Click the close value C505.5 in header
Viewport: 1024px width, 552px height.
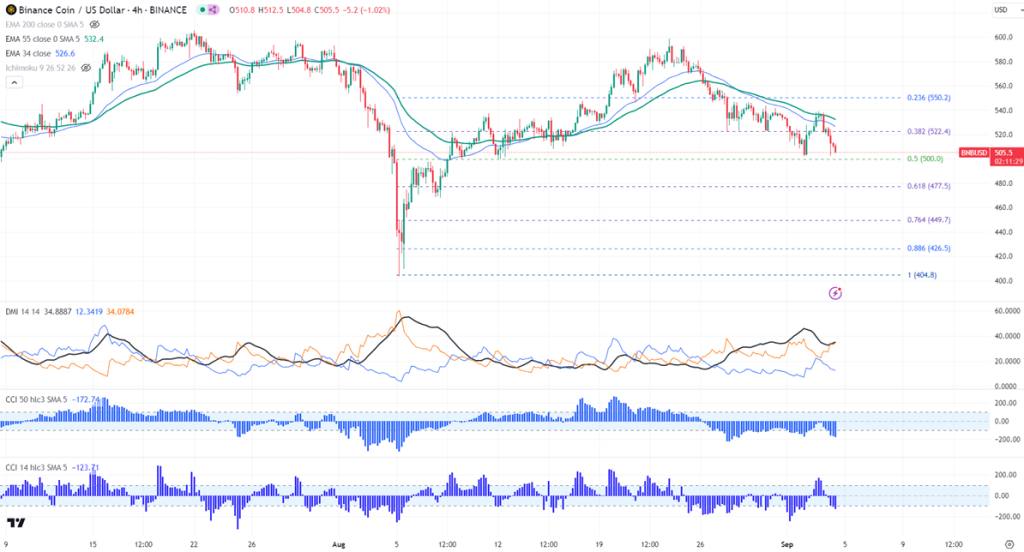click(x=327, y=10)
